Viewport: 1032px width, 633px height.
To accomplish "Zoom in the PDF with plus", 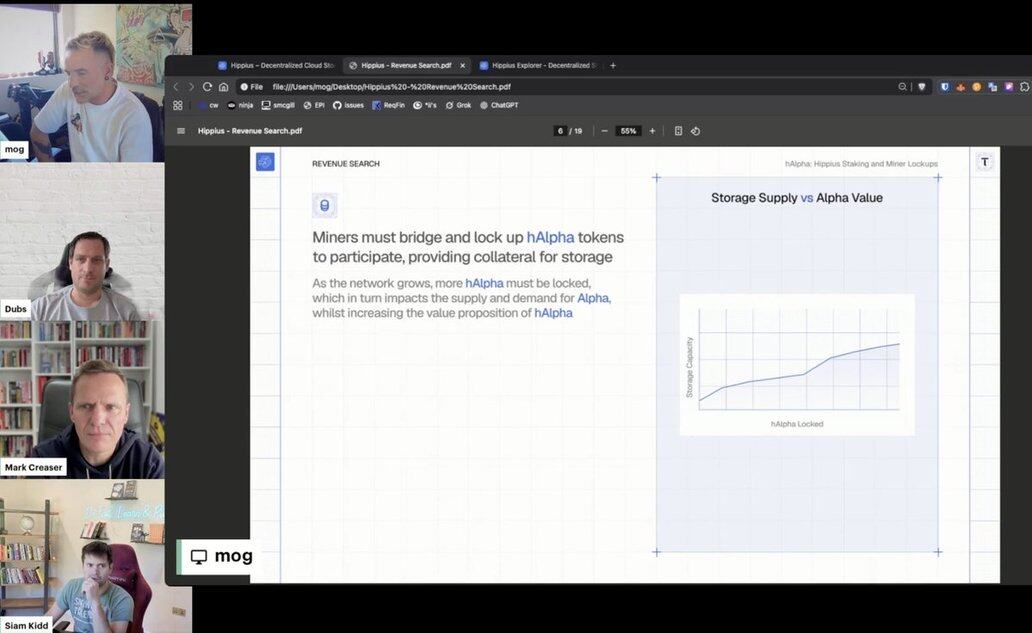I will [652, 131].
